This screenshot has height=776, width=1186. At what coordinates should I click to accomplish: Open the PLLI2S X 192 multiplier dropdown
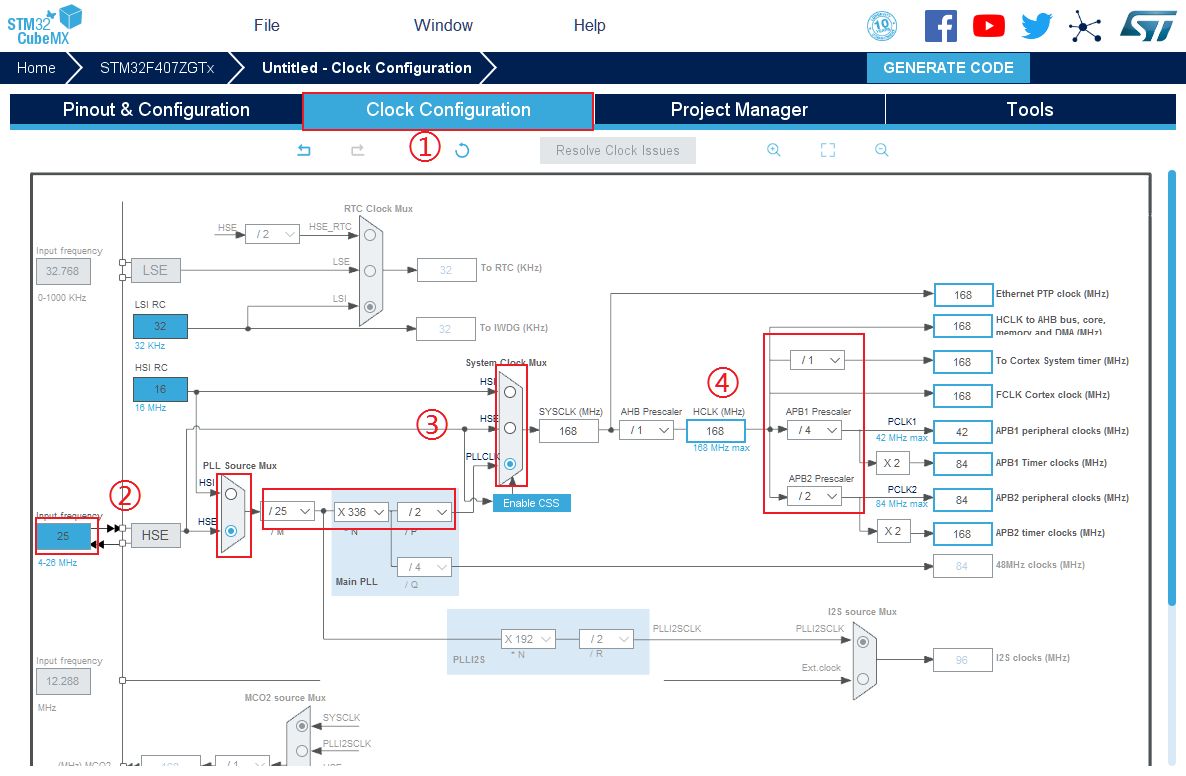coord(529,639)
